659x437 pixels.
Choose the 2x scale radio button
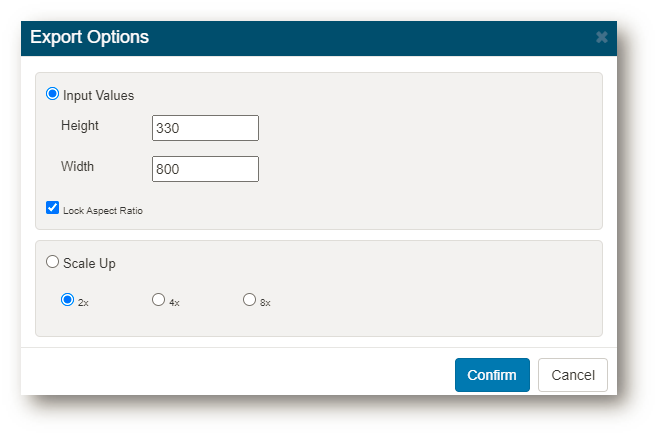[67, 300]
